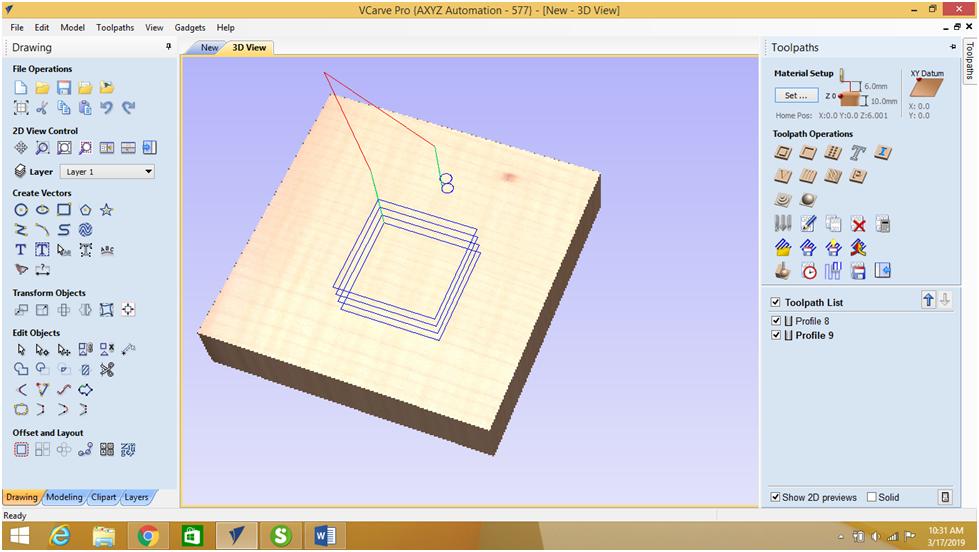Open the VCarve toolpath icon

coord(783,176)
